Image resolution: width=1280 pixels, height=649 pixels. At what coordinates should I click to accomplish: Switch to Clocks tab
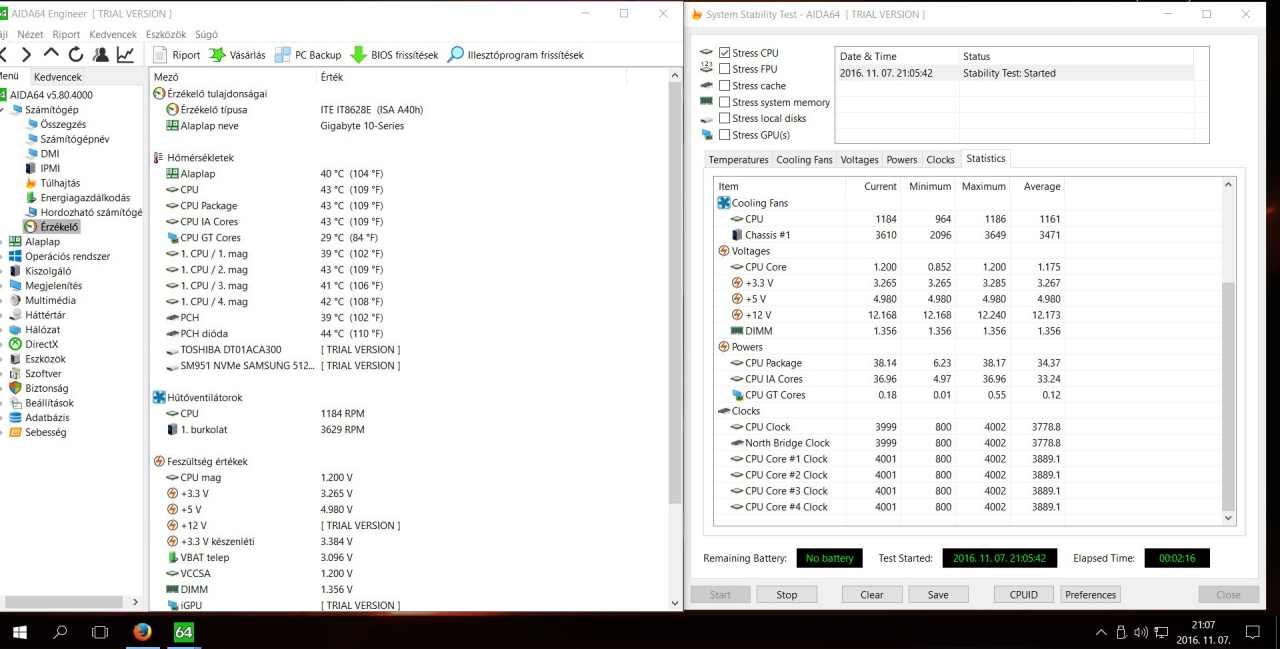(940, 160)
